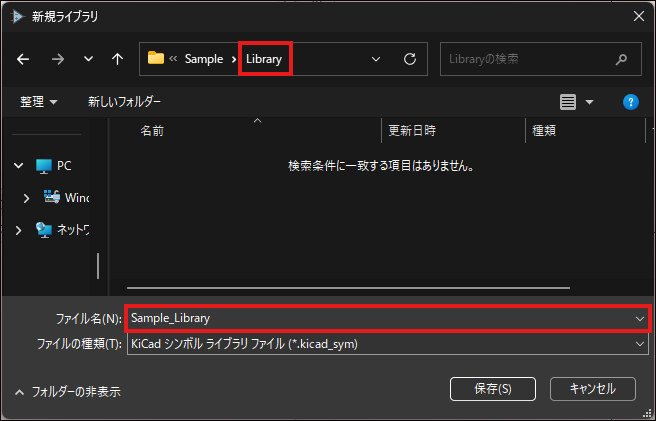The height and width of the screenshot is (421, 656).
Task: Click 新しいフォルダー to create folder
Action: pos(124,102)
